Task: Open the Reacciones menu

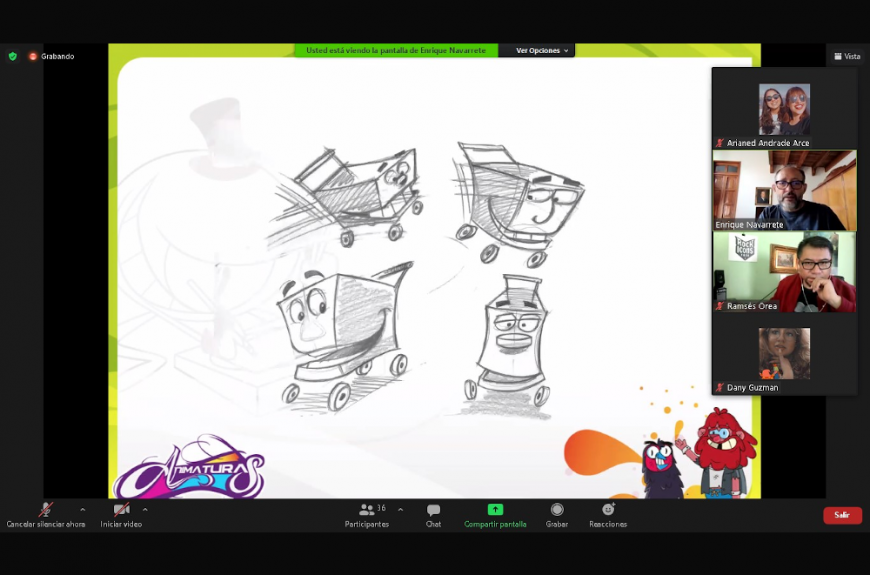Action: 608,513
